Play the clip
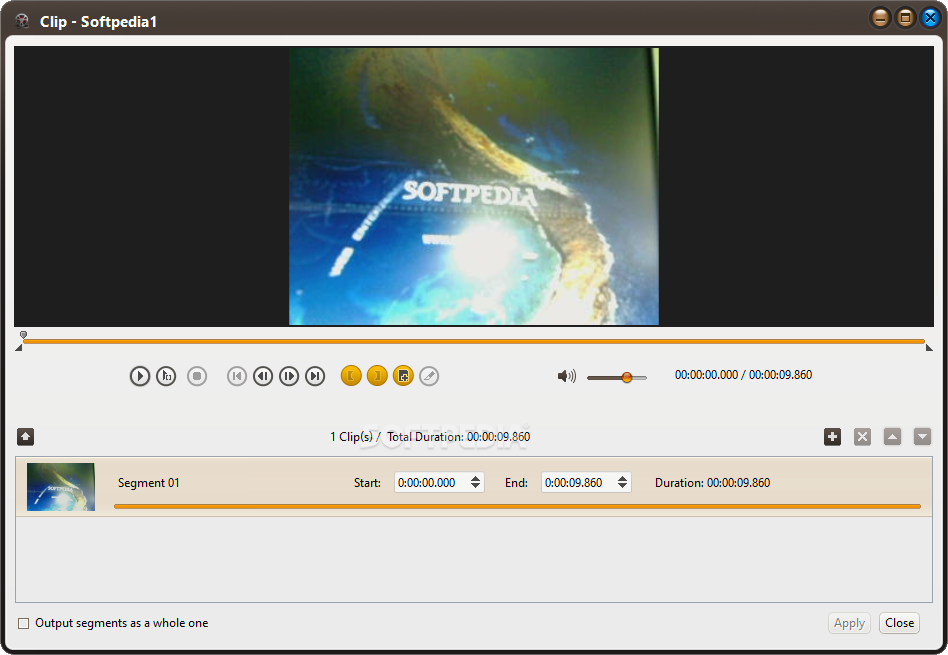This screenshot has height=655, width=948. [140, 376]
